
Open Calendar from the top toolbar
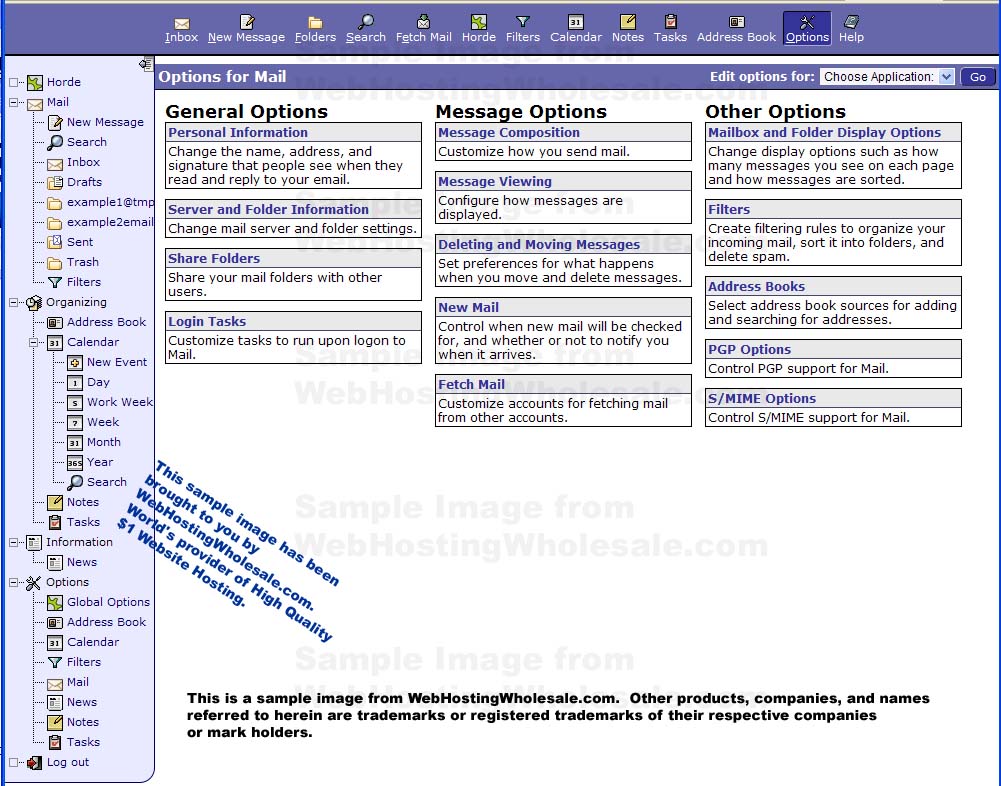click(x=576, y=29)
